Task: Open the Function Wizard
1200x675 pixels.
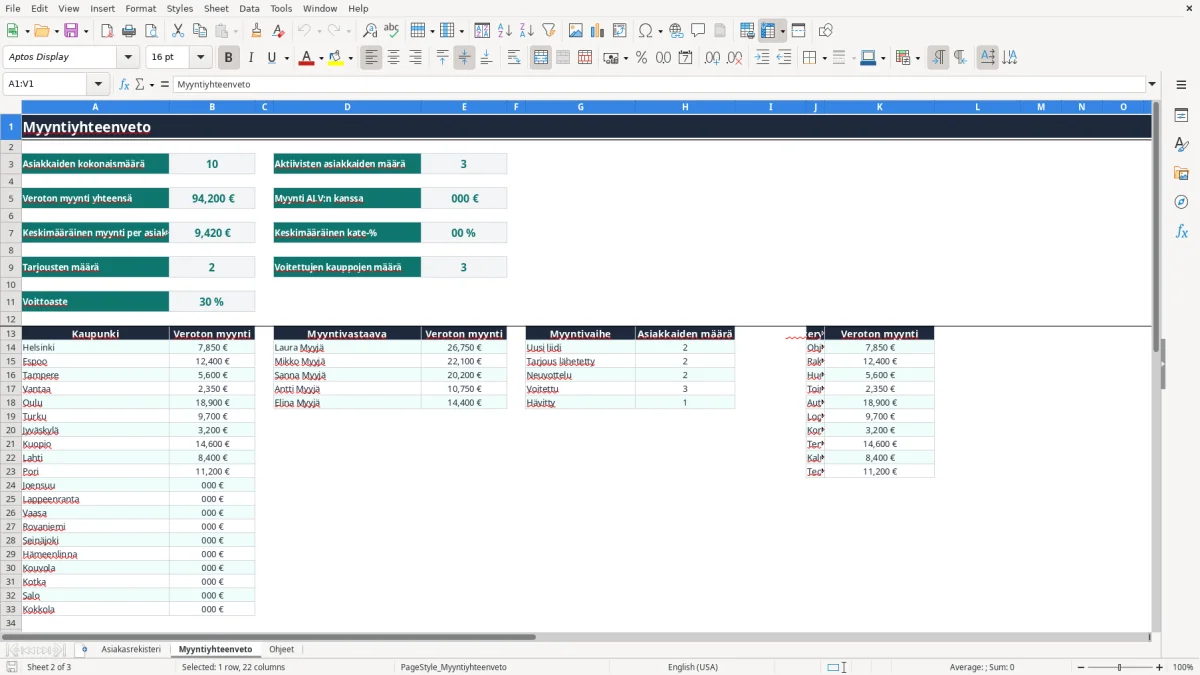Action: [124, 84]
